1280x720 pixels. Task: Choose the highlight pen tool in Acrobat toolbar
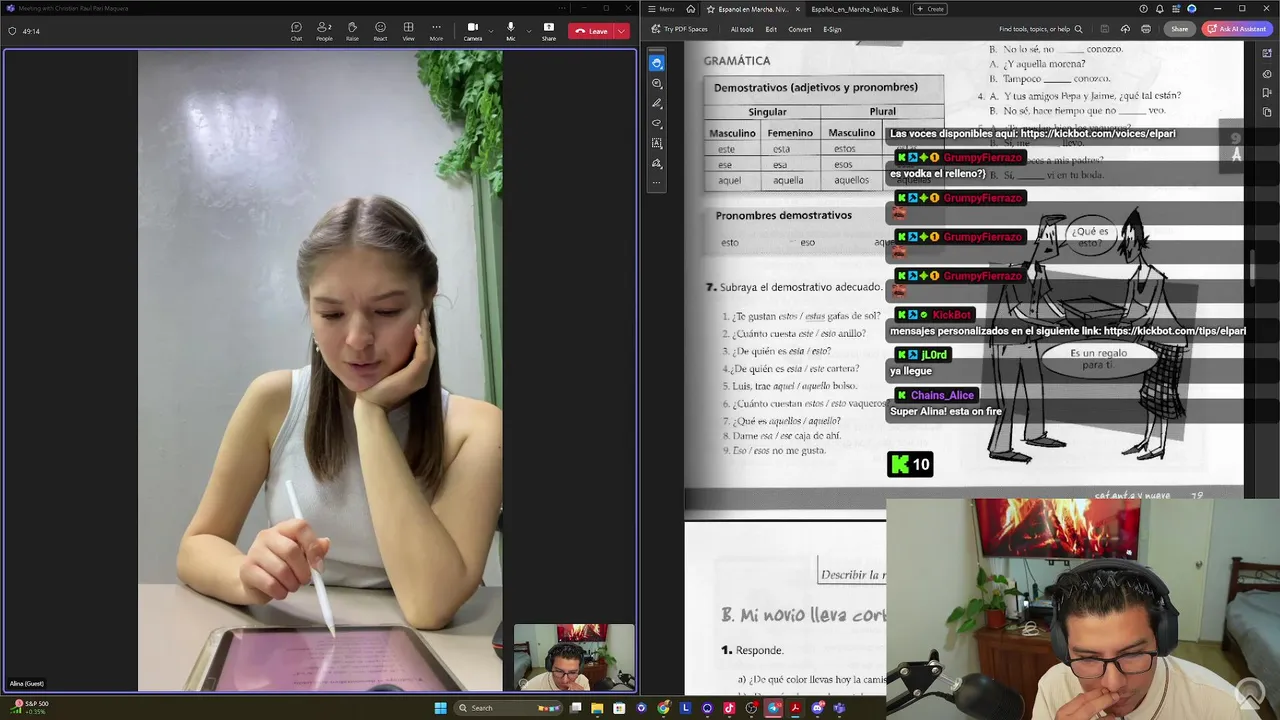[656, 103]
